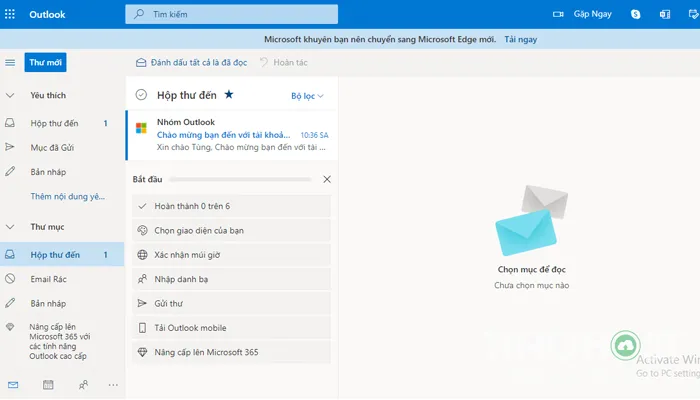Open Mục đã Gửi folder
The image size is (700, 400).
pyautogui.click(x=62, y=147)
